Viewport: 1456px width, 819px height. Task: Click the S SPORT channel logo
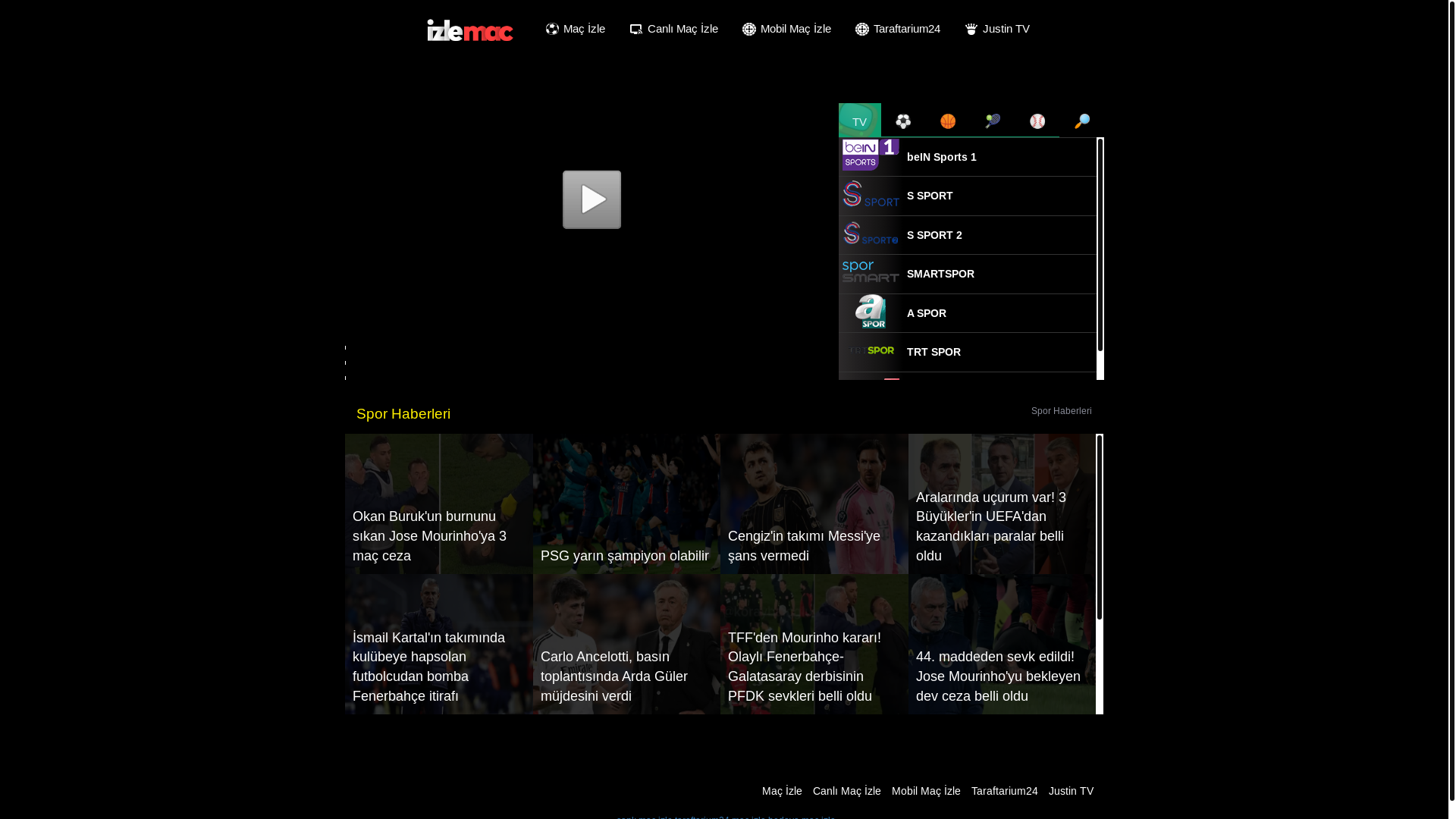871,194
